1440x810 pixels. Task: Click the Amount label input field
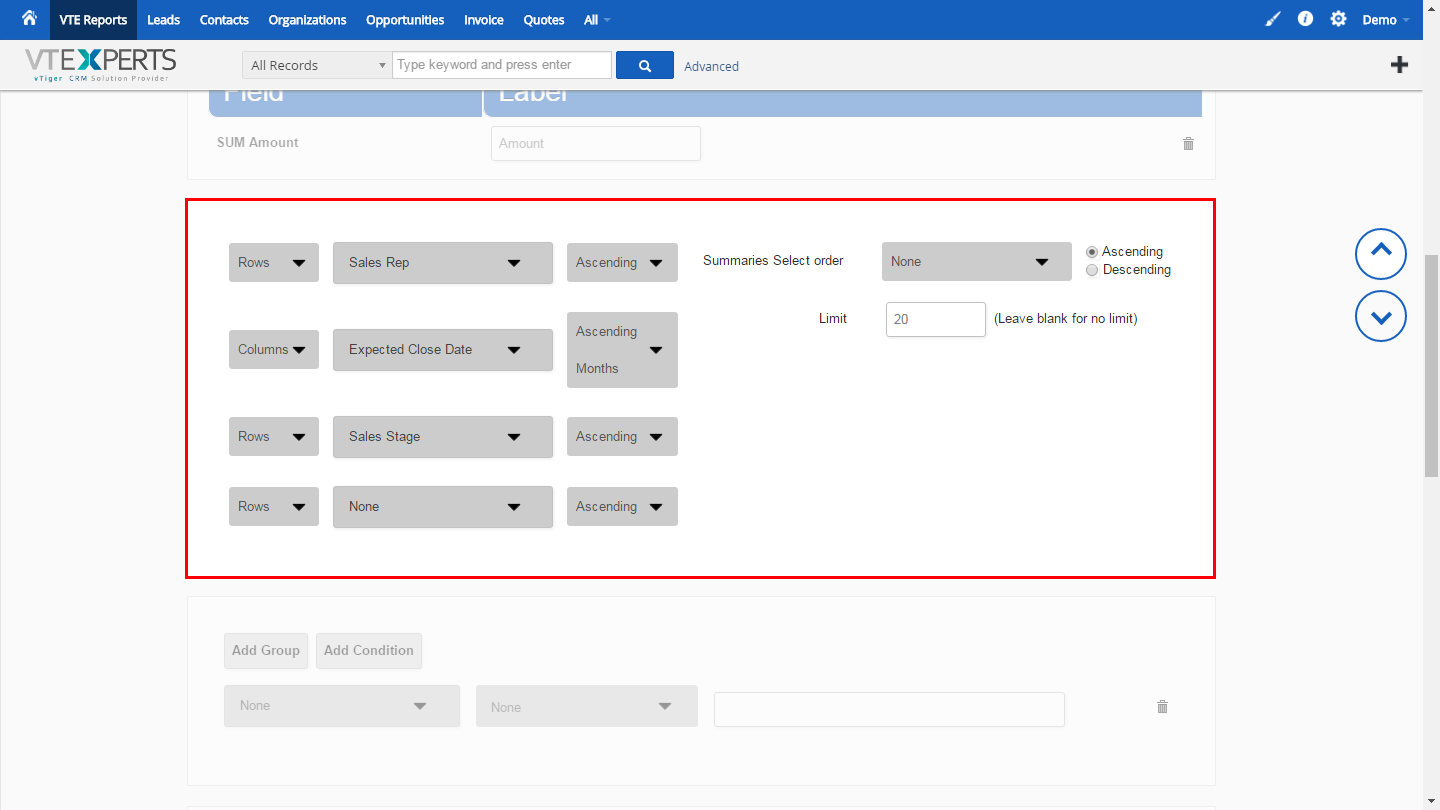pyautogui.click(x=596, y=143)
